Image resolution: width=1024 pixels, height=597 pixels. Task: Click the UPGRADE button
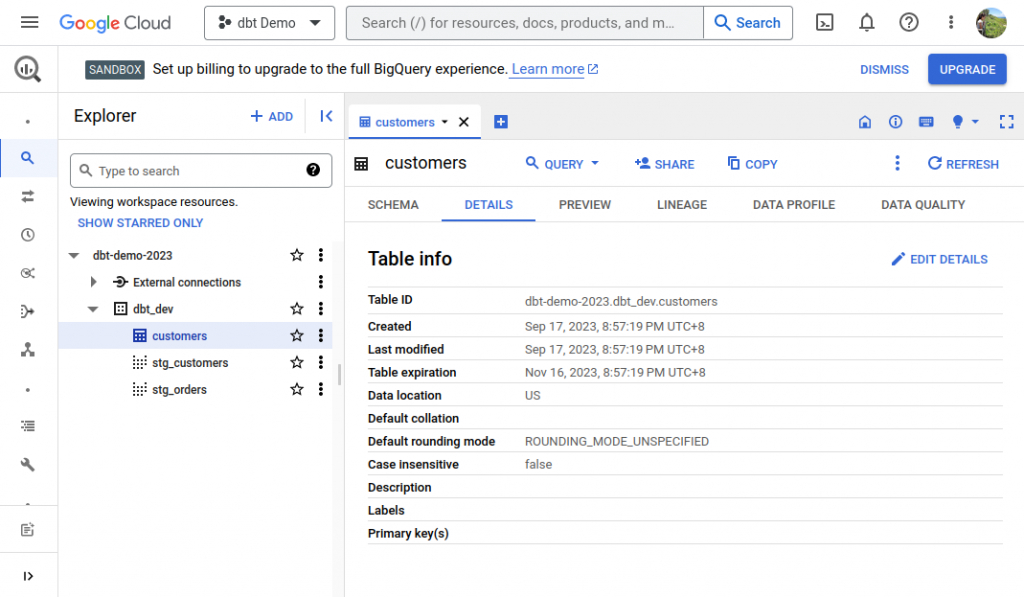click(x=967, y=69)
